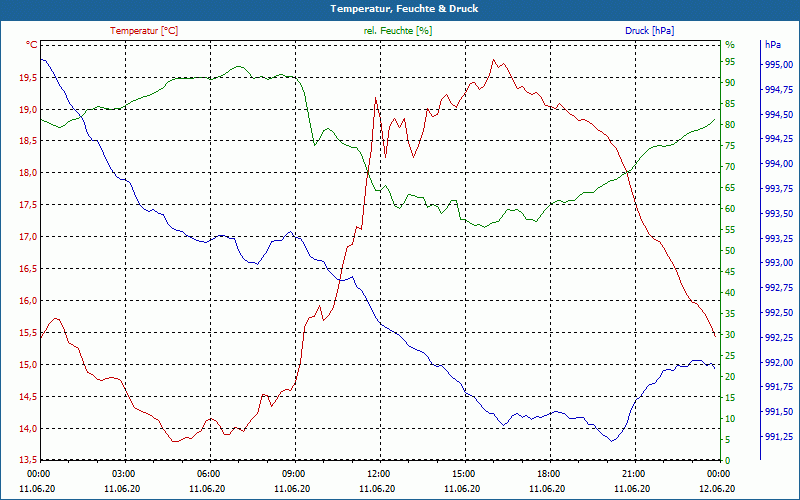Click the '993,50' pressure tick label

click(779, 214)
